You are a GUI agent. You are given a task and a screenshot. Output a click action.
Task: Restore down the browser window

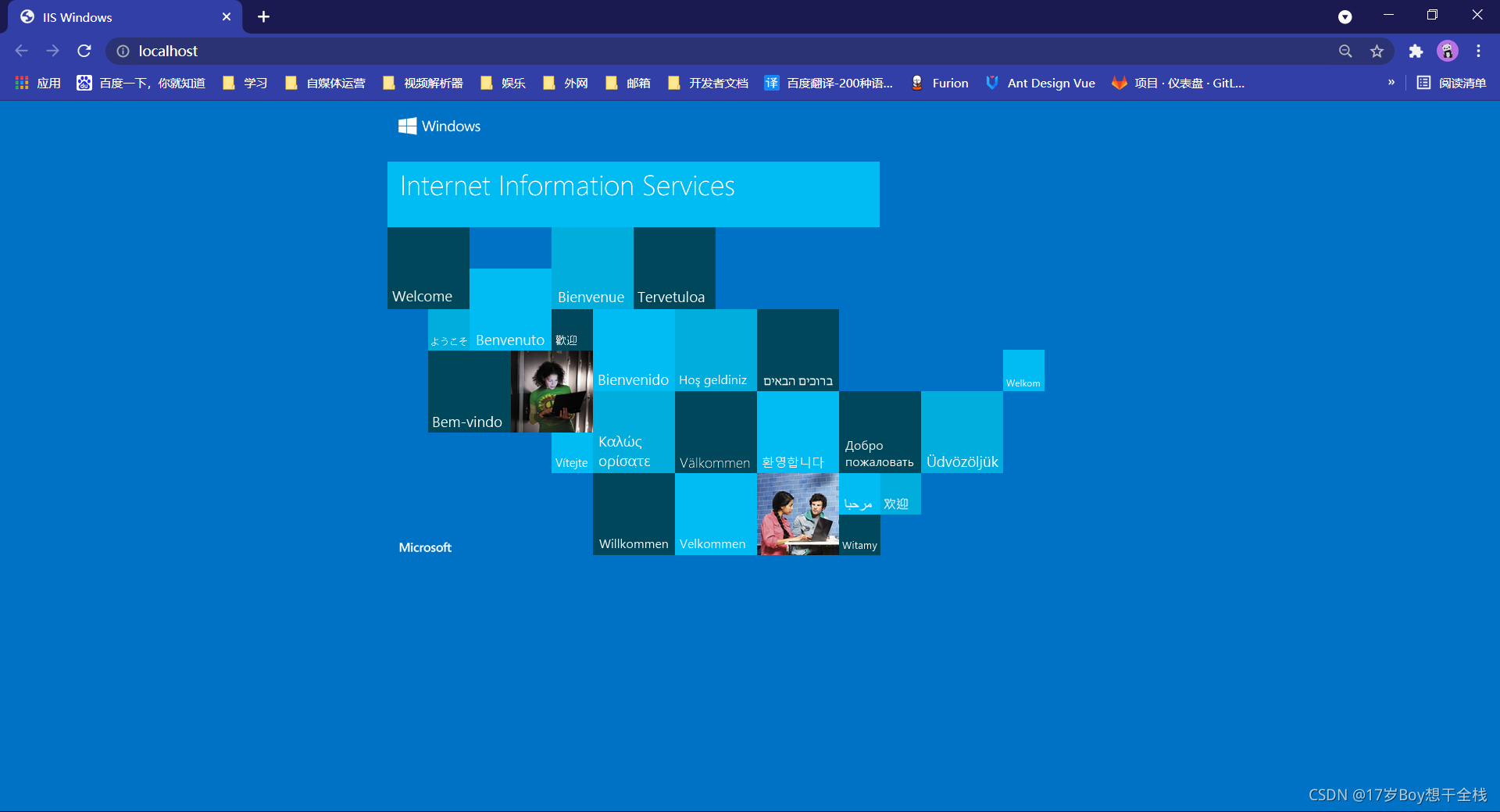point(1432,15)
